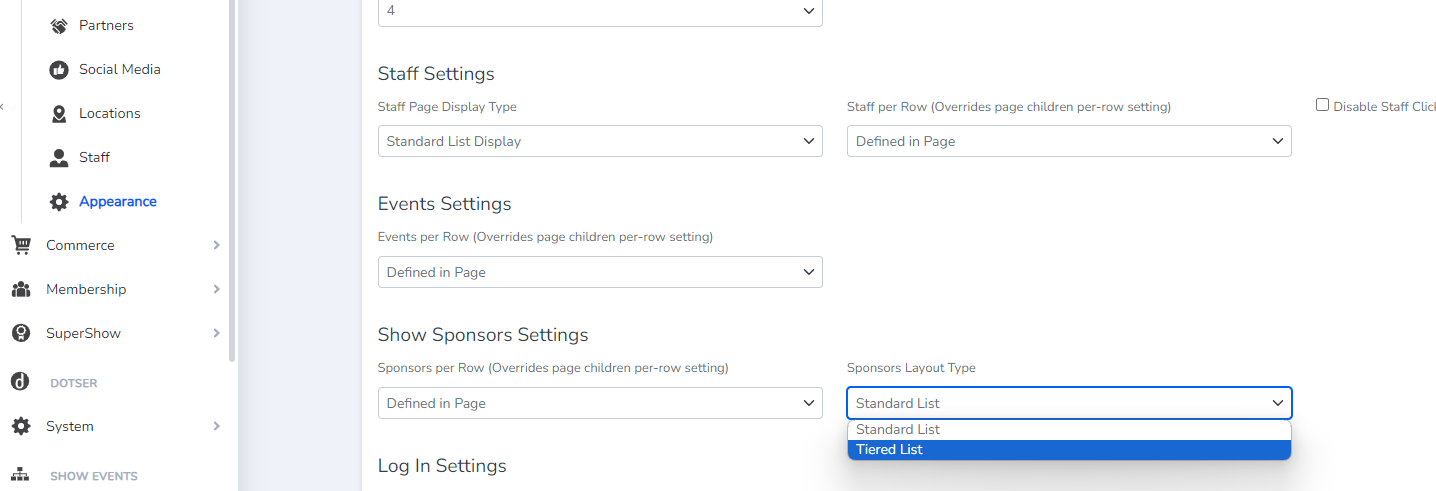Enable the Disable Staff Click checkbox
The width and height of the screenshot is (1436, 491).
coord(1322,105)
